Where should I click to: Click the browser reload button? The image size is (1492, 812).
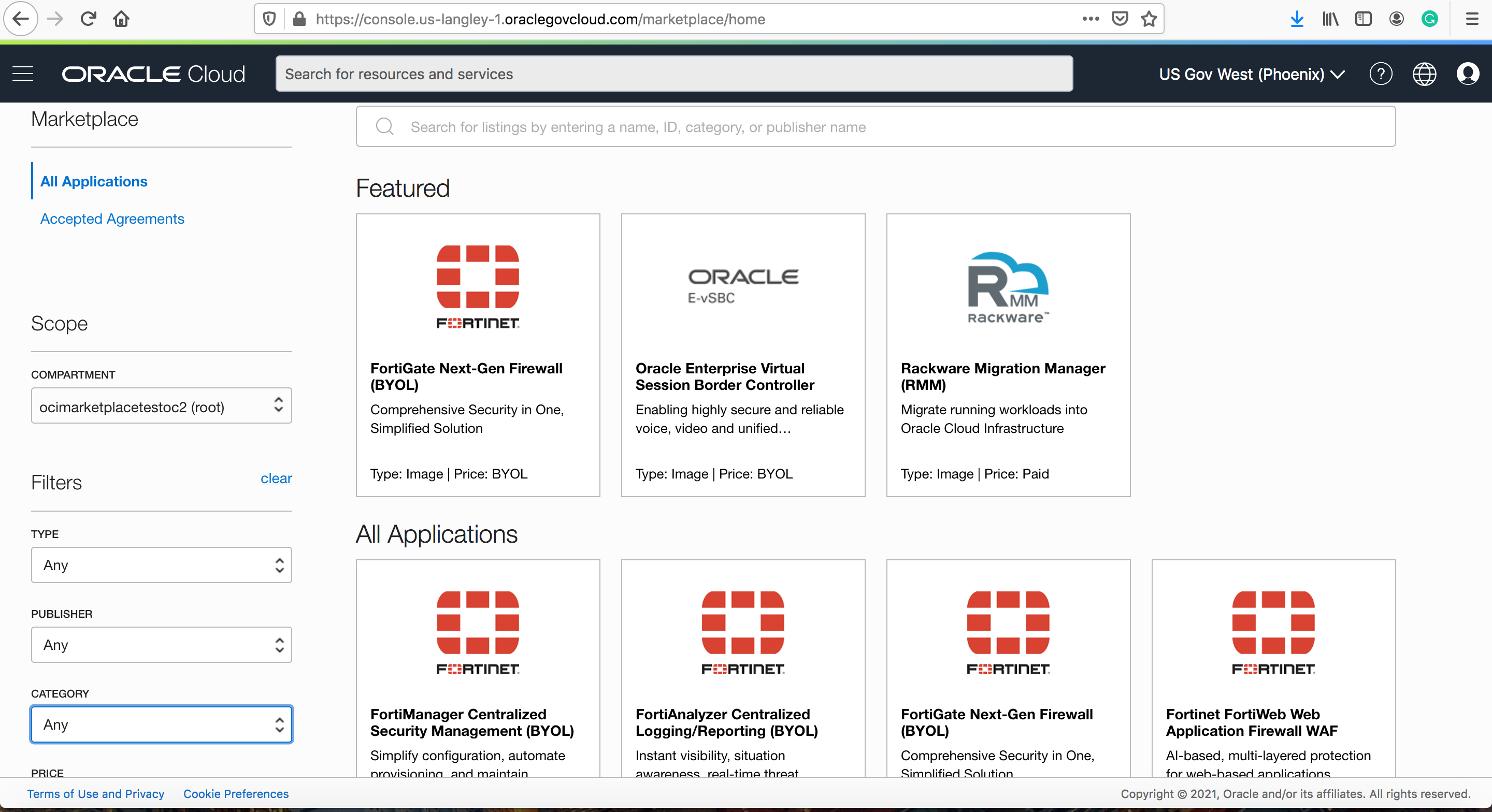pos(88,19)
